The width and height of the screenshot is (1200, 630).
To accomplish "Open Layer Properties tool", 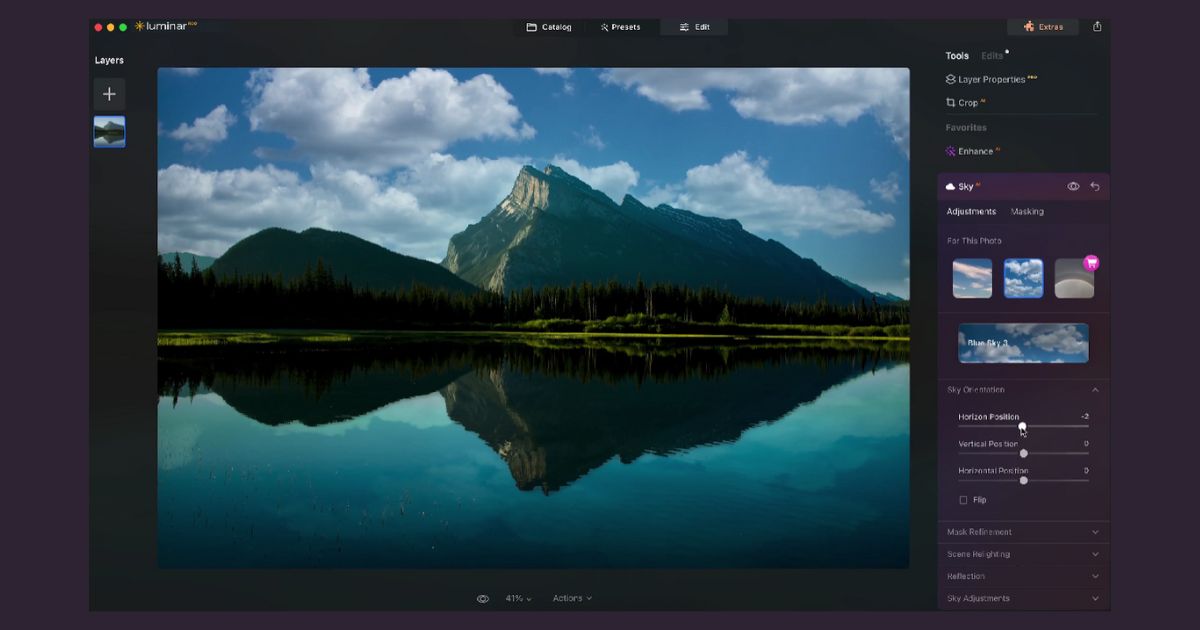I will [x=991, y=79].
